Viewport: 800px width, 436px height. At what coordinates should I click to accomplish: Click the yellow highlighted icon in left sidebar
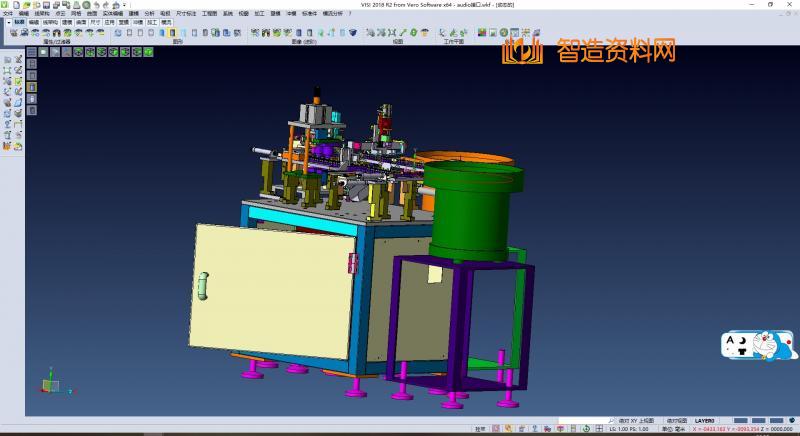tap(32, 87)
